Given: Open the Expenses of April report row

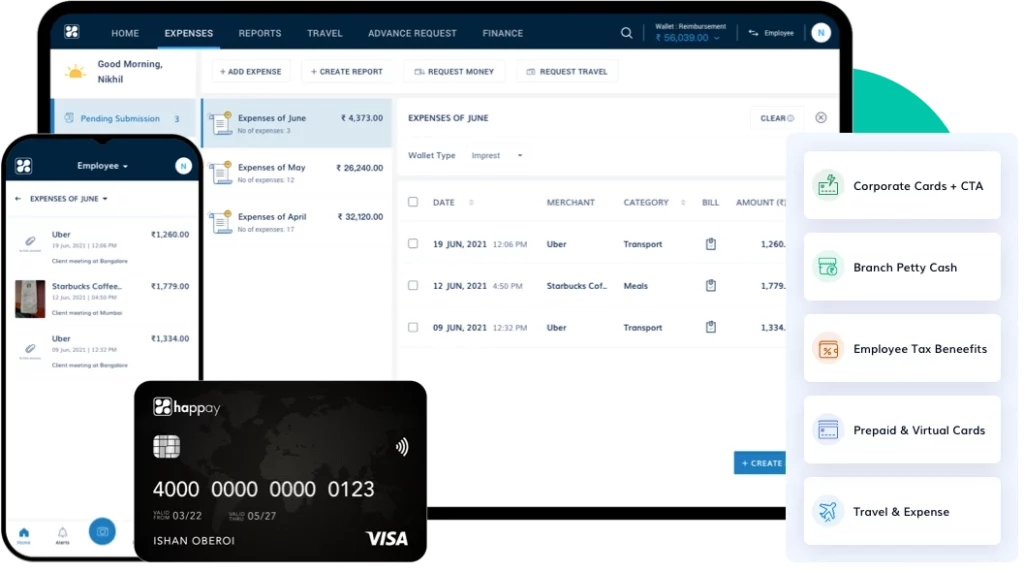Looking at the screenshot, I should [x=297, y=222].
